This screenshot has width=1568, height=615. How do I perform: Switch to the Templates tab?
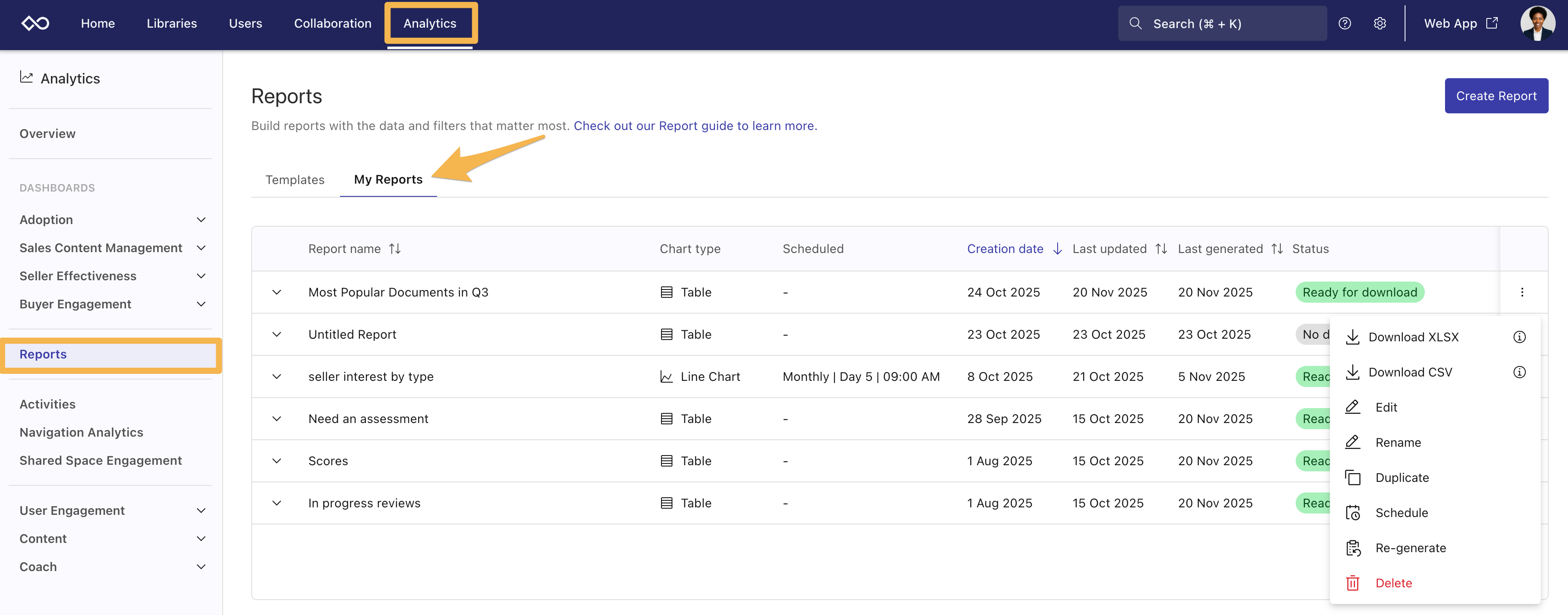pyautogui.click(x=295, y=180)
